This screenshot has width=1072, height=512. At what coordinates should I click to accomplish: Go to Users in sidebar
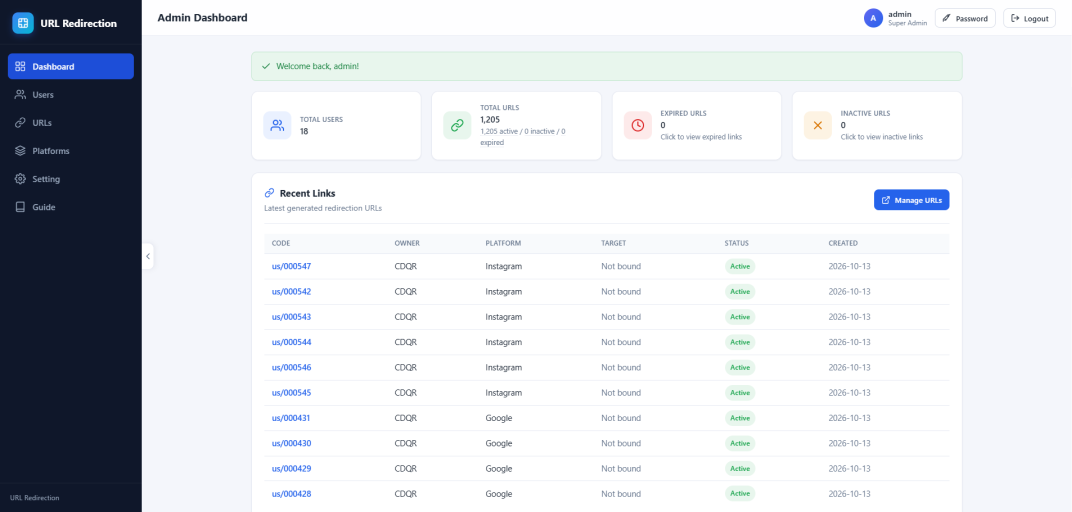(x=70, y=94)
